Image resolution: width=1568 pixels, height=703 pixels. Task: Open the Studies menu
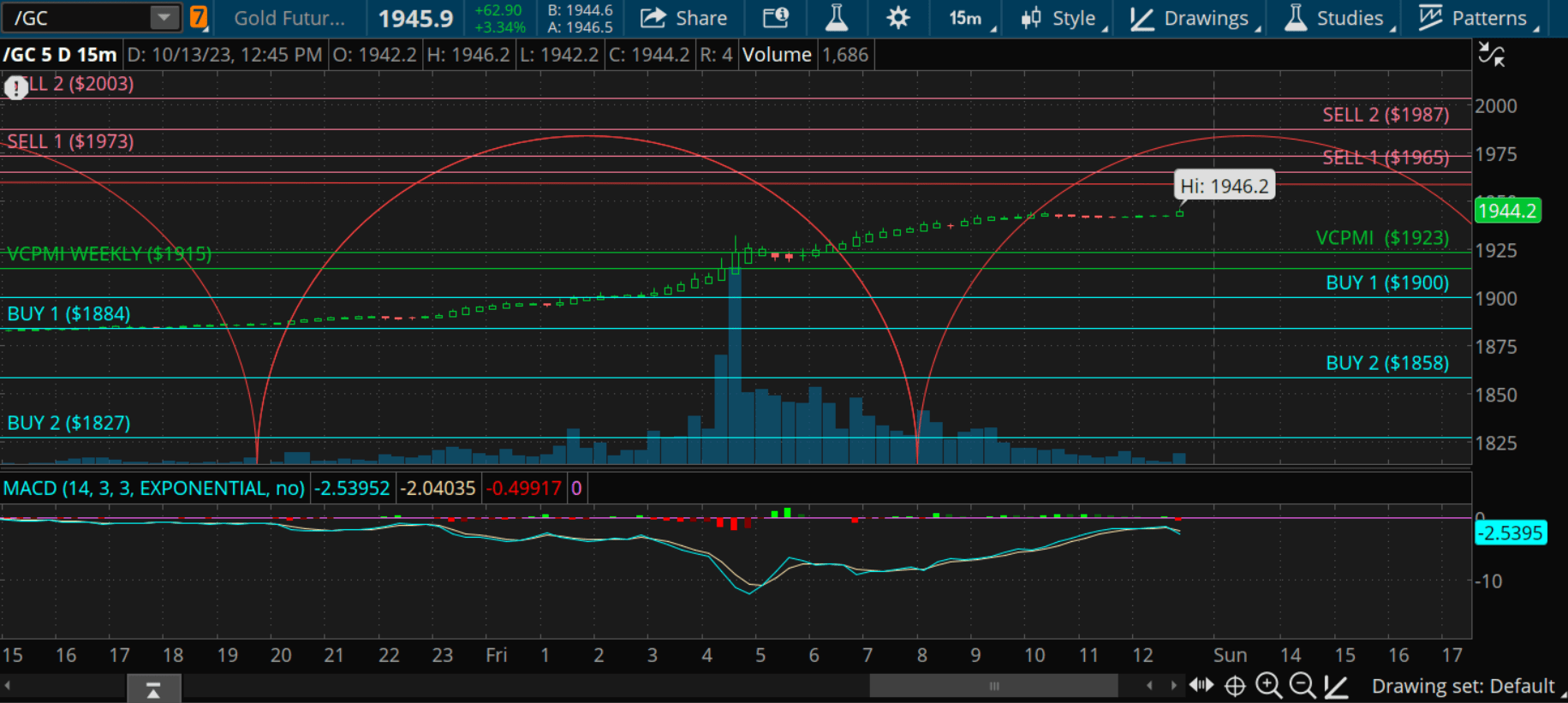[x=1338, y=18]
